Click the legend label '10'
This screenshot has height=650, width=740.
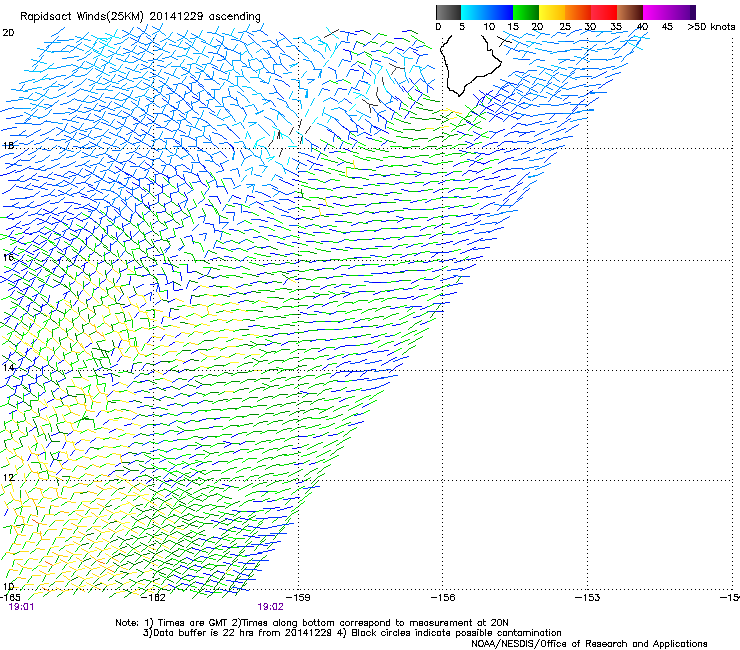coord(489,27)
